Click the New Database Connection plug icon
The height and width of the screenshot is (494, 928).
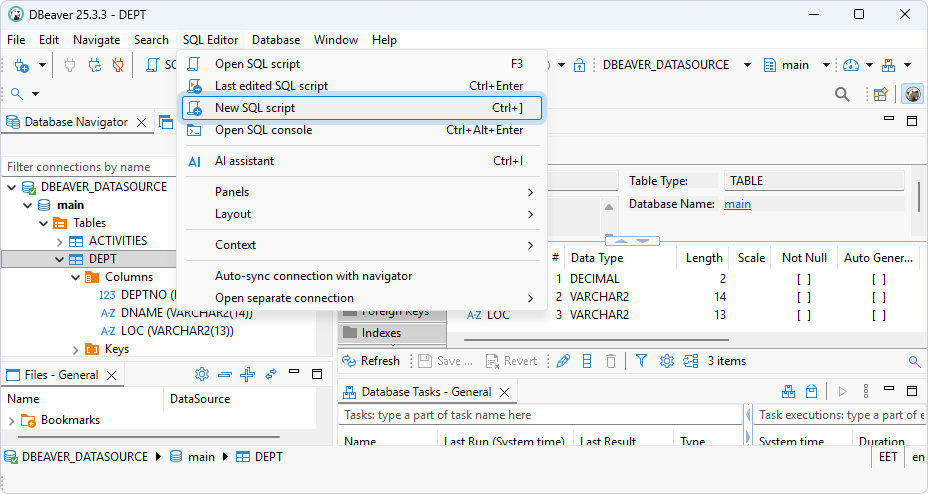point(21,65)
